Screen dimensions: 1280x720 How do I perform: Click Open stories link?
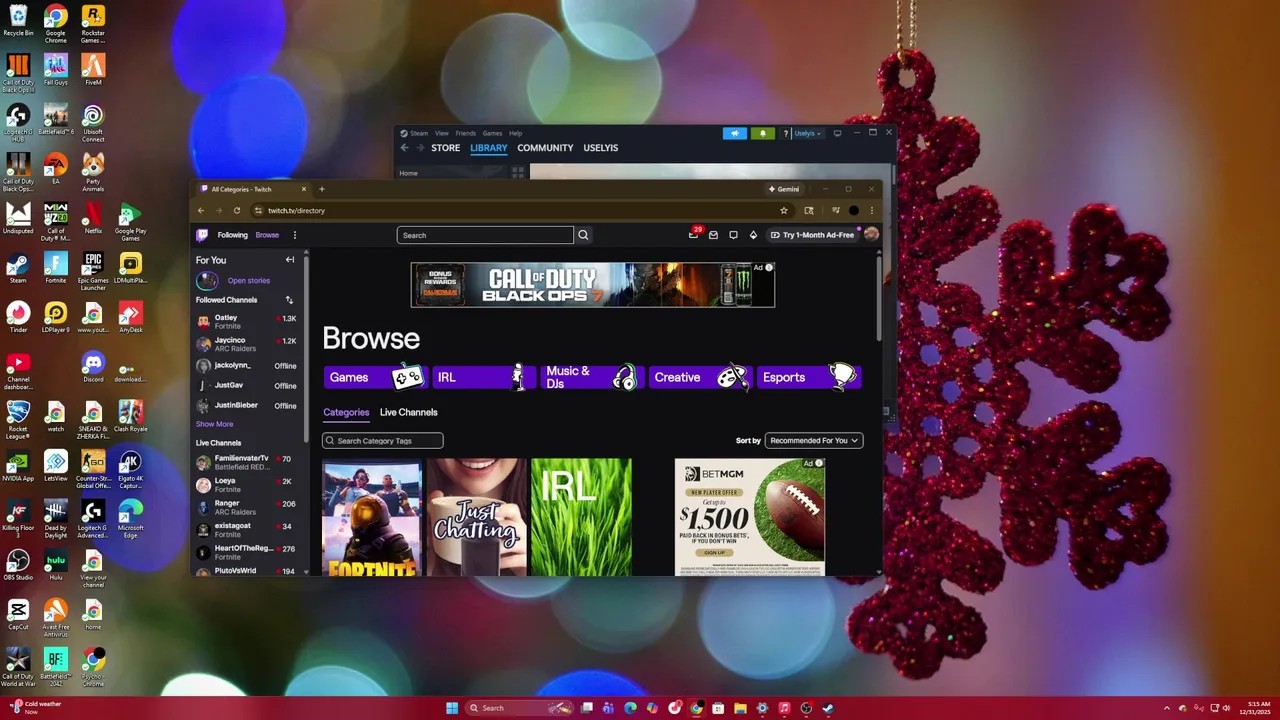[249, 281]
